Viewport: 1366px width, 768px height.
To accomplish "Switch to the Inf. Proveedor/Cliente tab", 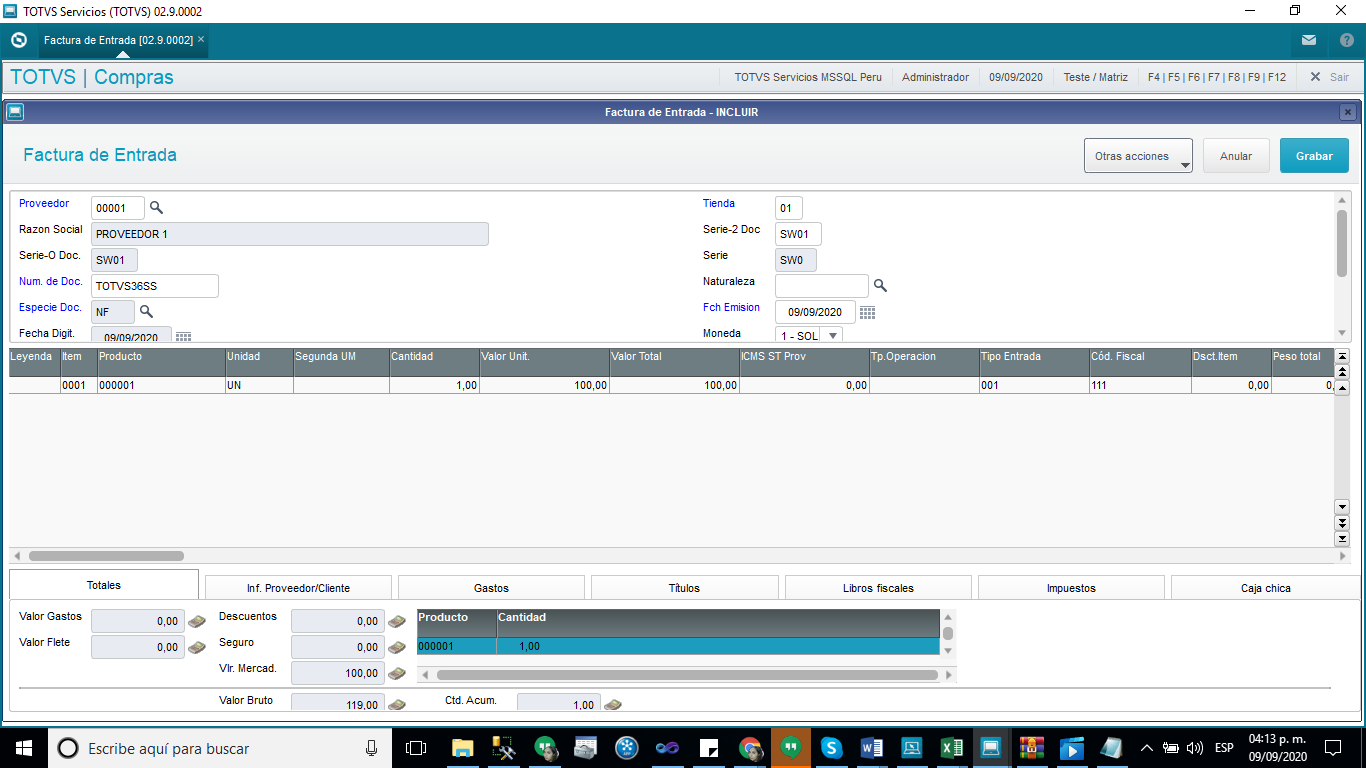I will pos(298,588).
